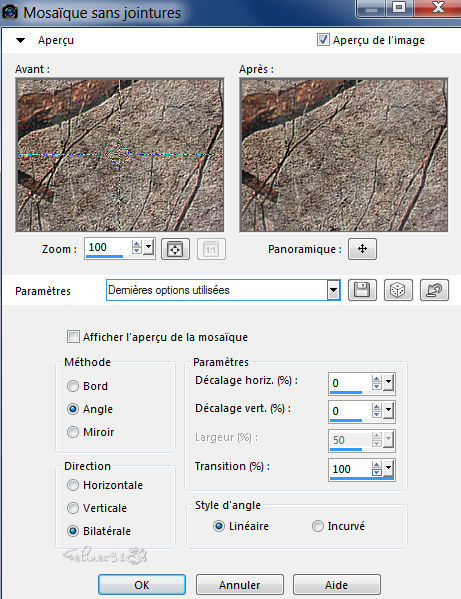Enable Afficher l'aperçu de la mosaïque
Viewport: 461px width, 599px height.
coord(73,337)
